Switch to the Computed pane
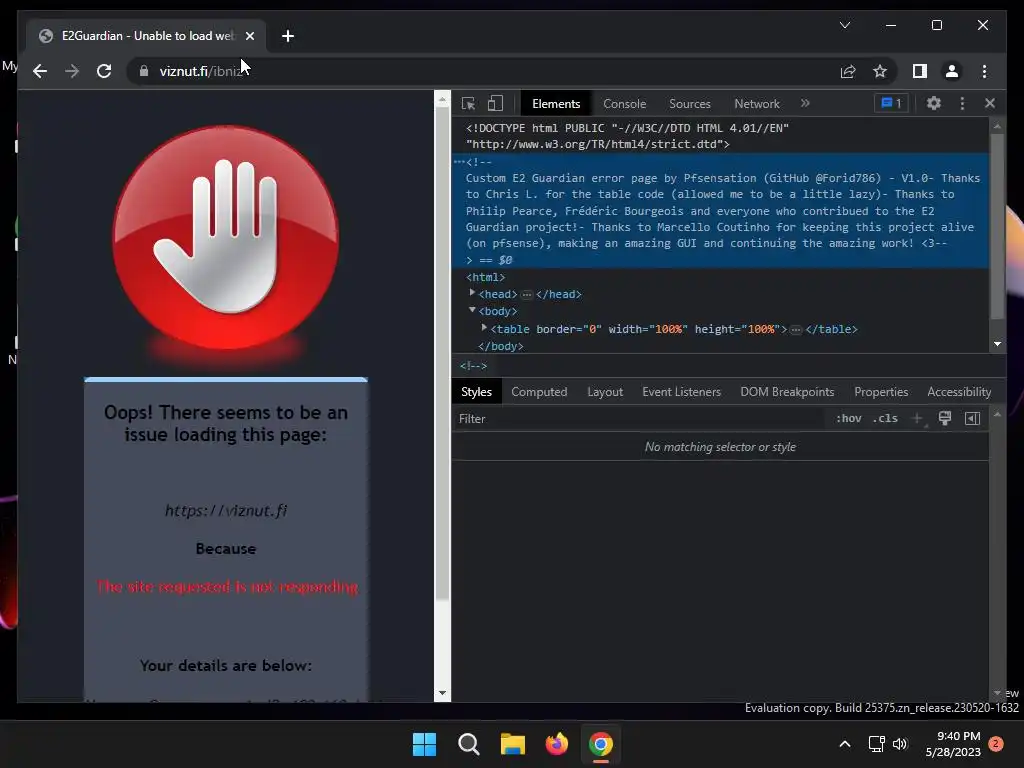Screen dimensions: 1024x768 539,392
